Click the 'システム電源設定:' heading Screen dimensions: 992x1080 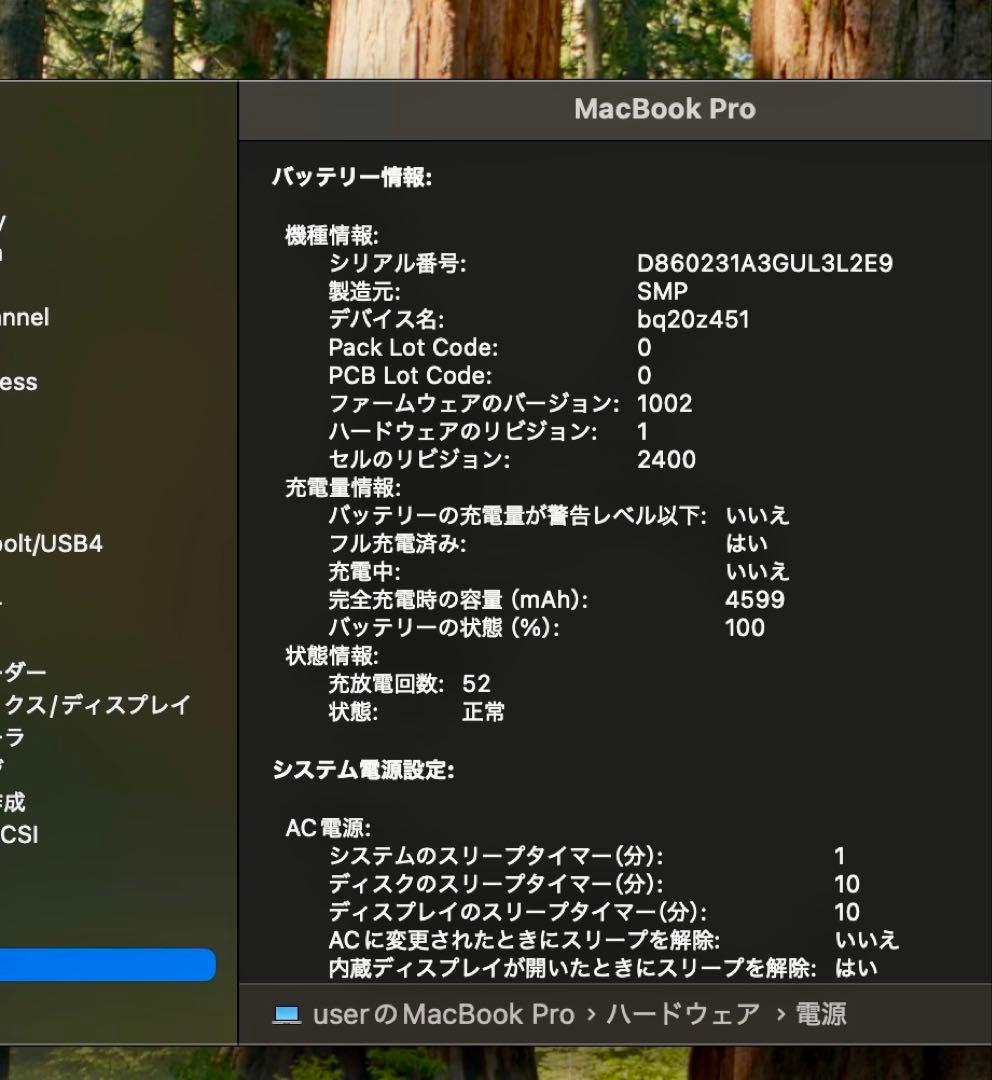tap(363, 770)
